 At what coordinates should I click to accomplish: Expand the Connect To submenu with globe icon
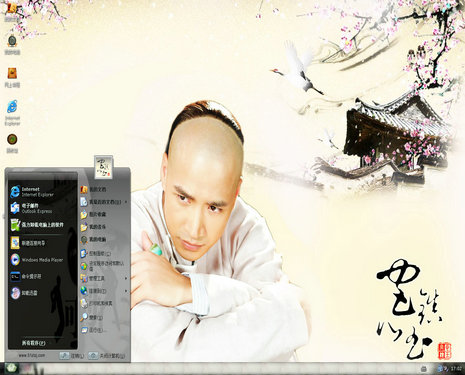click(104, 291)
